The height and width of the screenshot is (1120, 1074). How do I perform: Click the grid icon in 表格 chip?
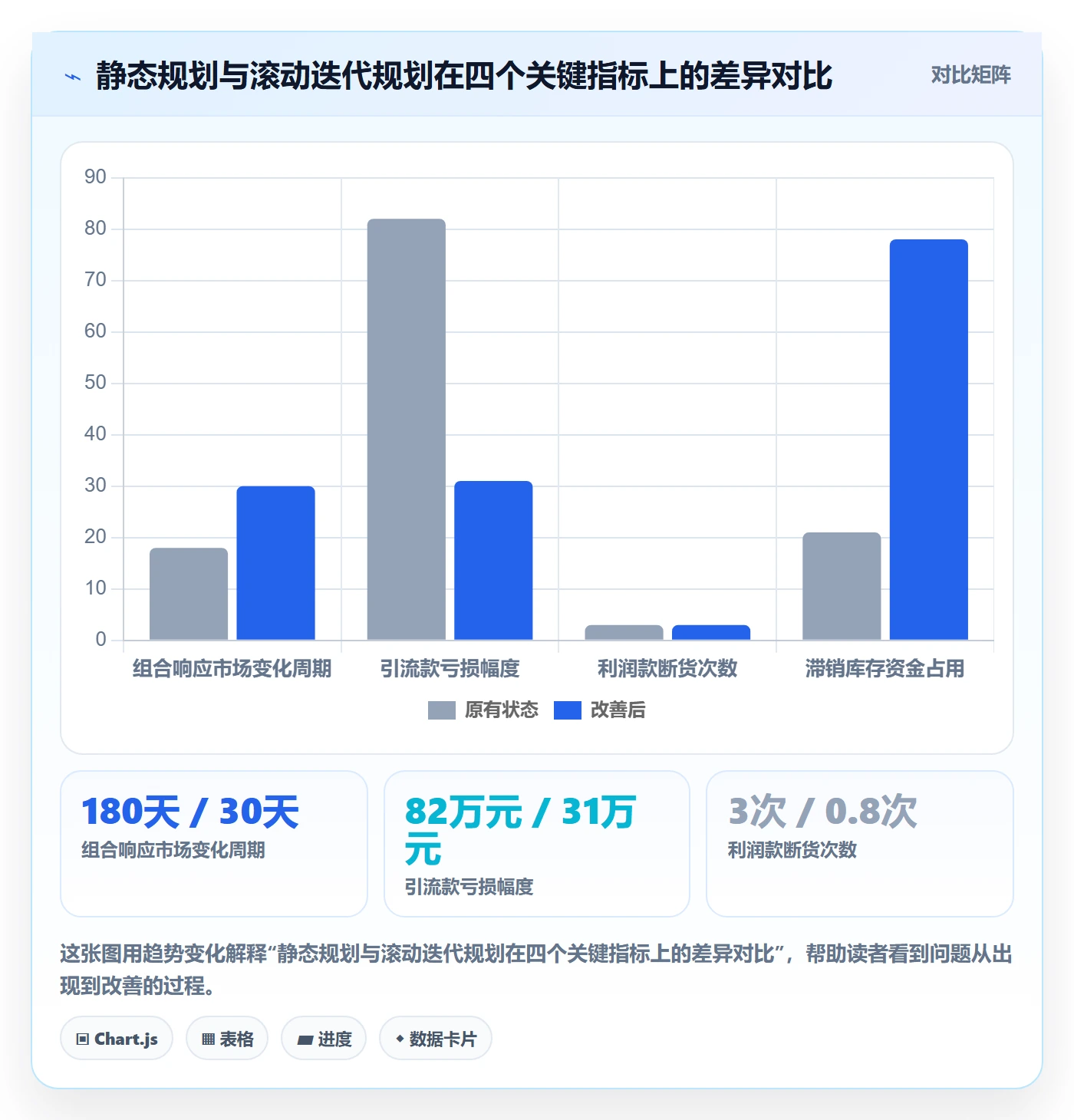point(208,1039)
